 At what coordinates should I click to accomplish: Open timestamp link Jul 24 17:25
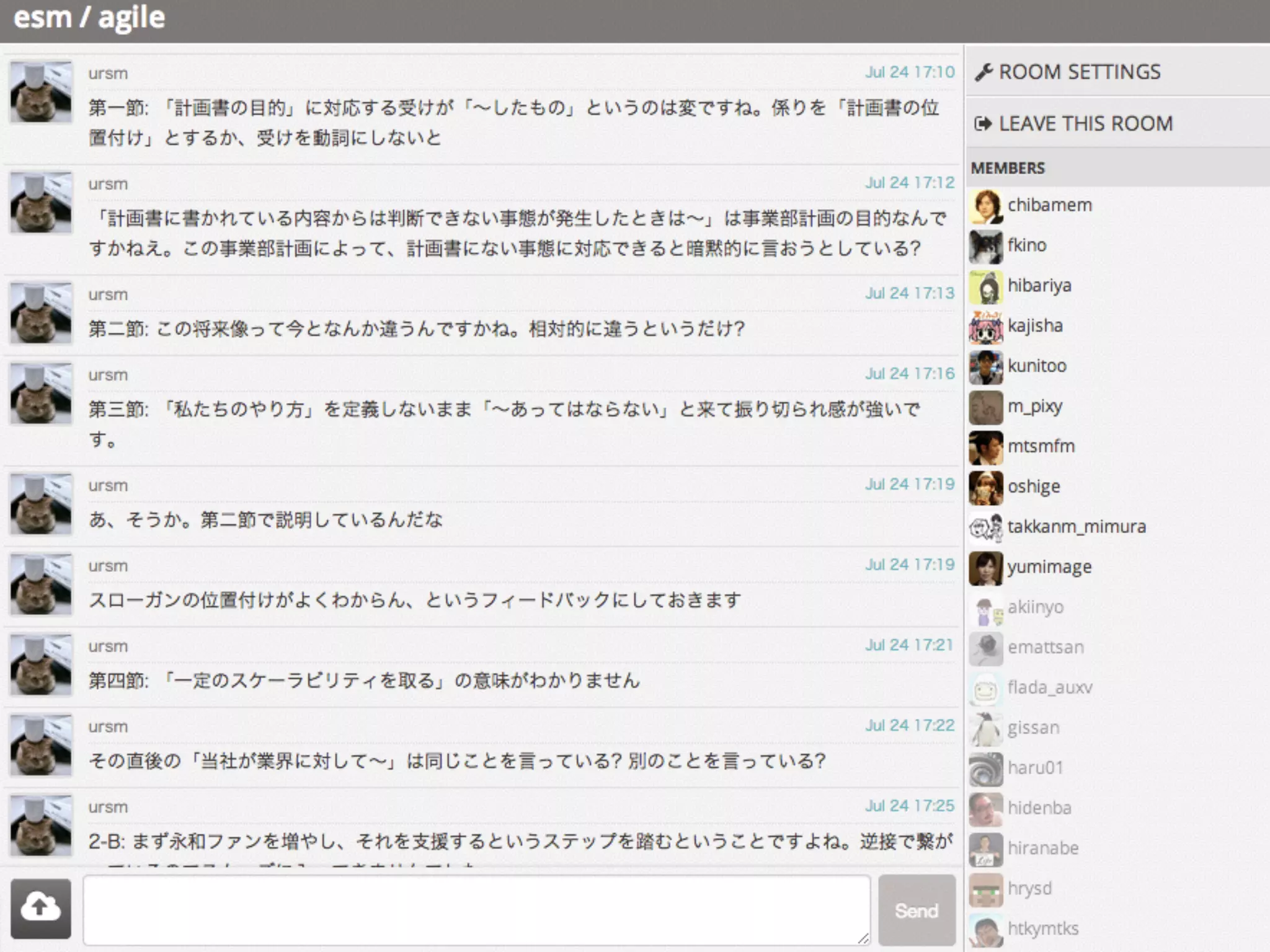(910, 806)
